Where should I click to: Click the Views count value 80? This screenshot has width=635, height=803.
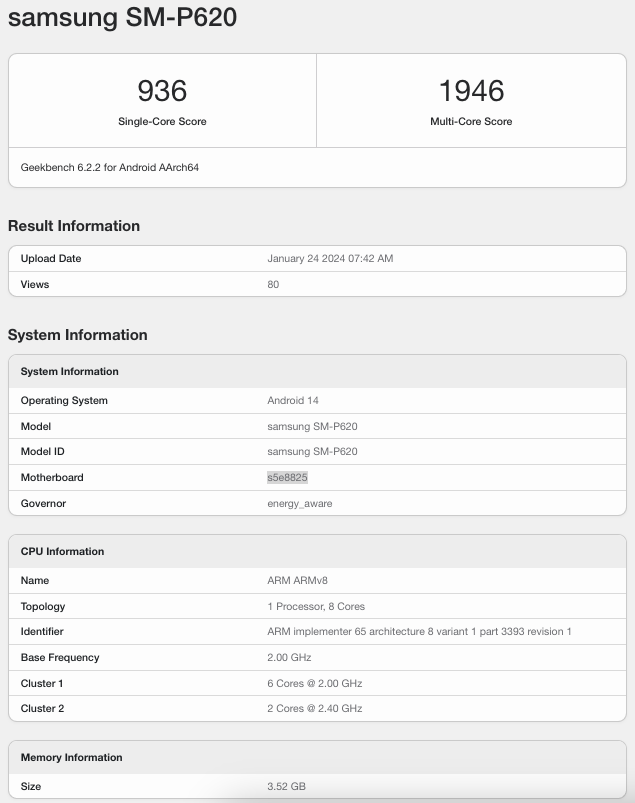point(273,284)
